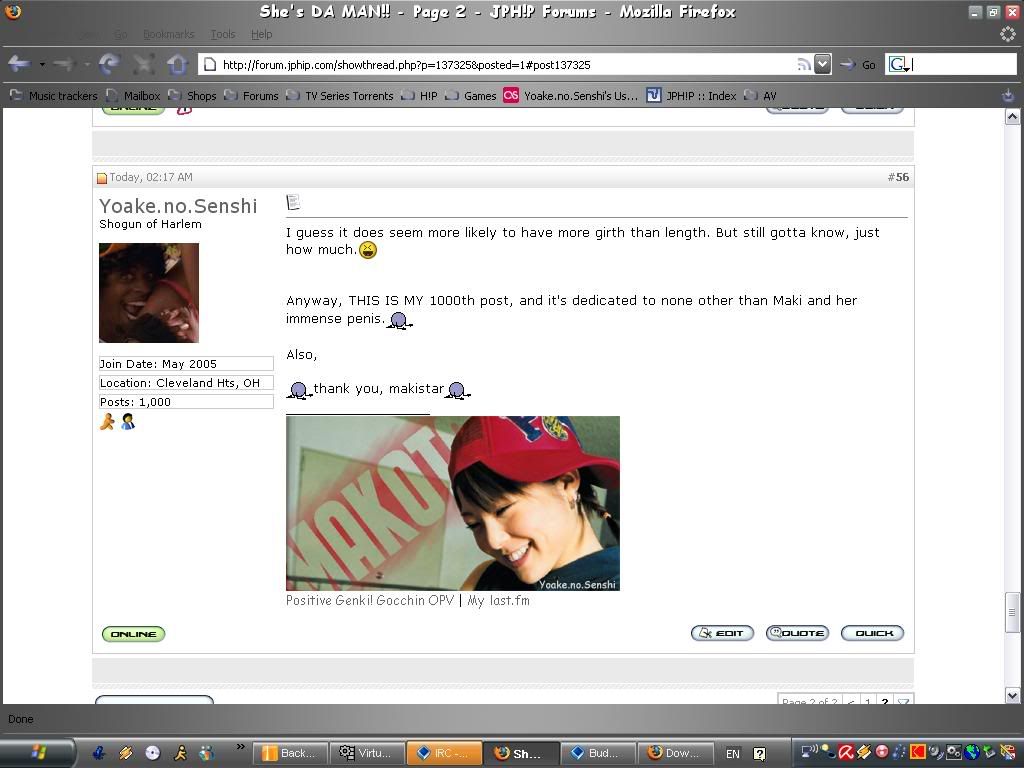This screenshot has width=1024, height=768.
Task: Open the CD disc quick launch icon
Action: tap(152, 753)
